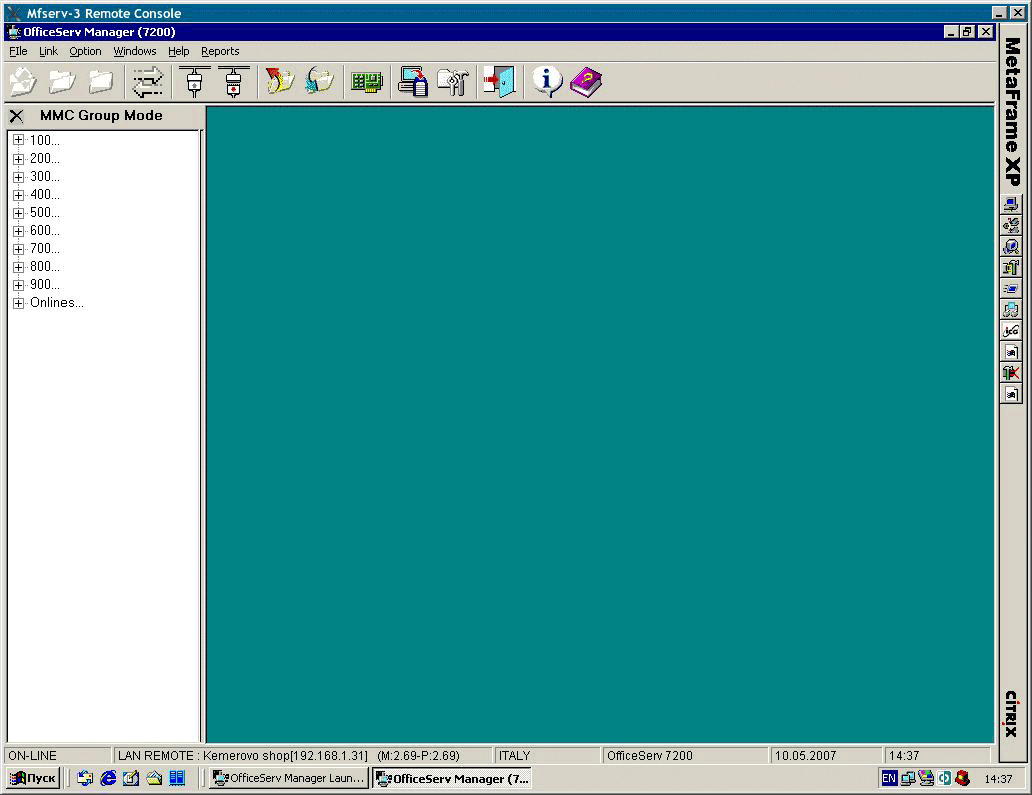Click OfficeServ Manager (7... taskbar button
Viewport: 1032px width, 795px height.
tap(452, 779)
